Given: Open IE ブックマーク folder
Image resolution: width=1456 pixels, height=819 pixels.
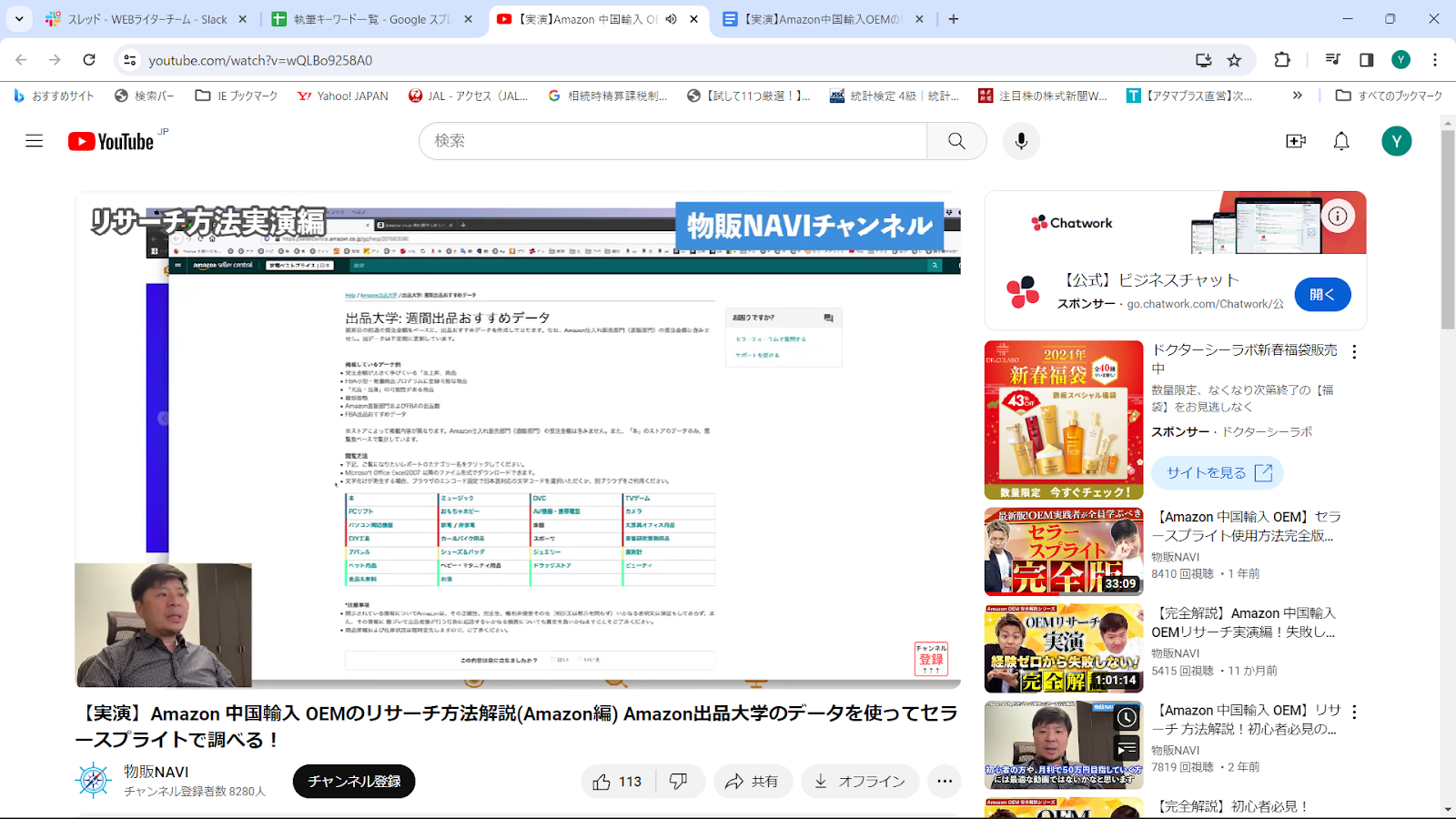Looking at the screenshot, I should (237, 96).
